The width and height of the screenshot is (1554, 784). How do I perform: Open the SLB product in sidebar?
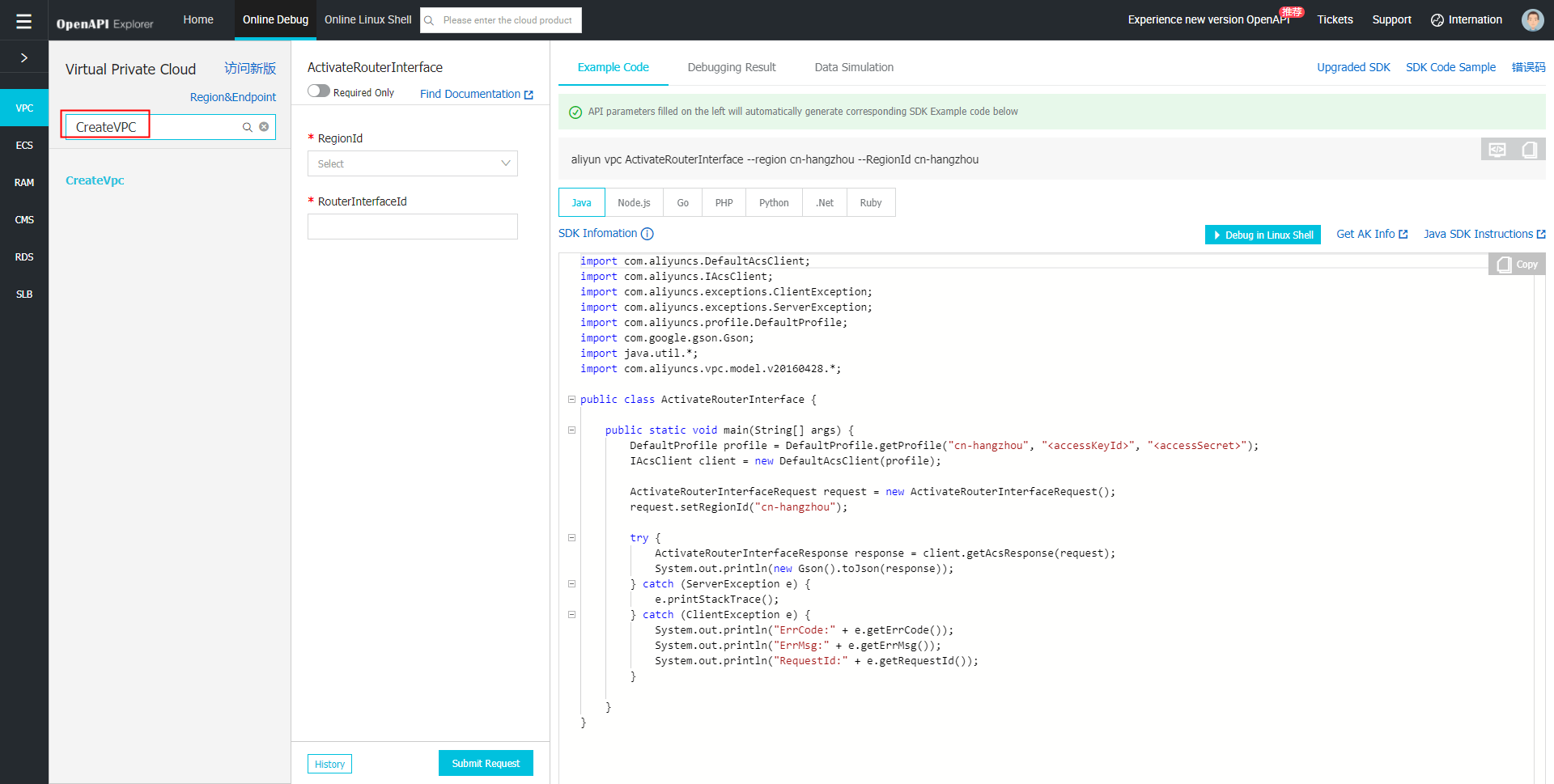tap(24, 294)
